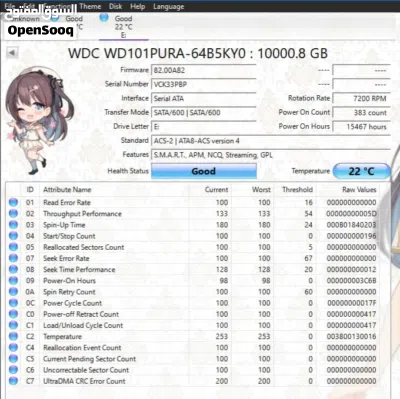Click the Raw Values column header
Image resolution: width=400 pixels, height=399 pixels.
point(359,190)
